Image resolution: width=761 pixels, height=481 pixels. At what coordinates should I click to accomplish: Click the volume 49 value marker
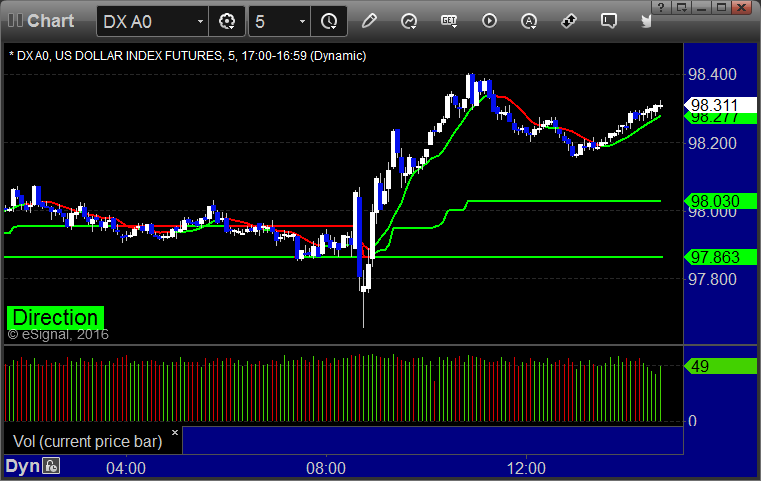(720, 366)
